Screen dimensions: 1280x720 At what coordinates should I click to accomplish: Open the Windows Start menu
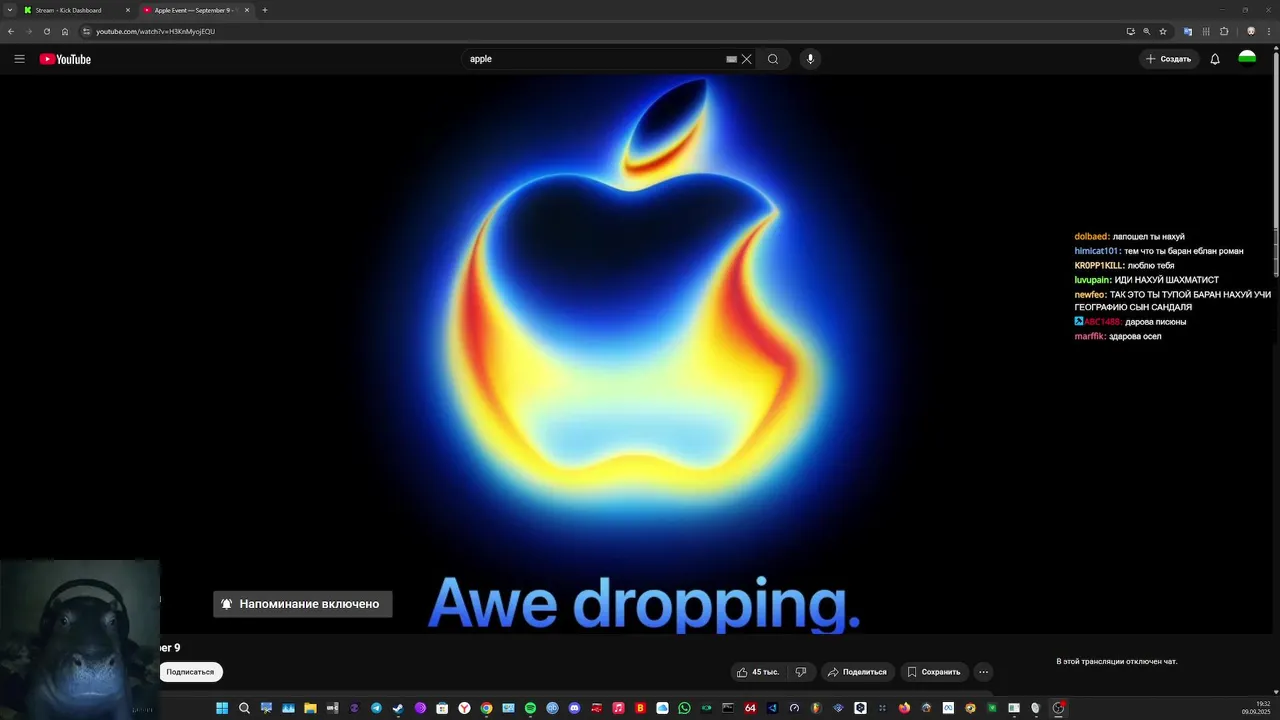point(222,708)
